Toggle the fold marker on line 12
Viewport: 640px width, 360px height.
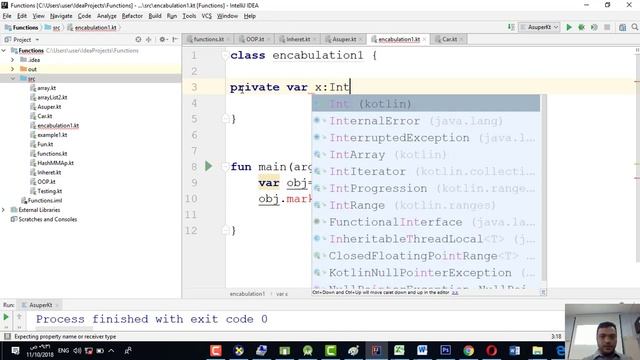tap(225, 231)
